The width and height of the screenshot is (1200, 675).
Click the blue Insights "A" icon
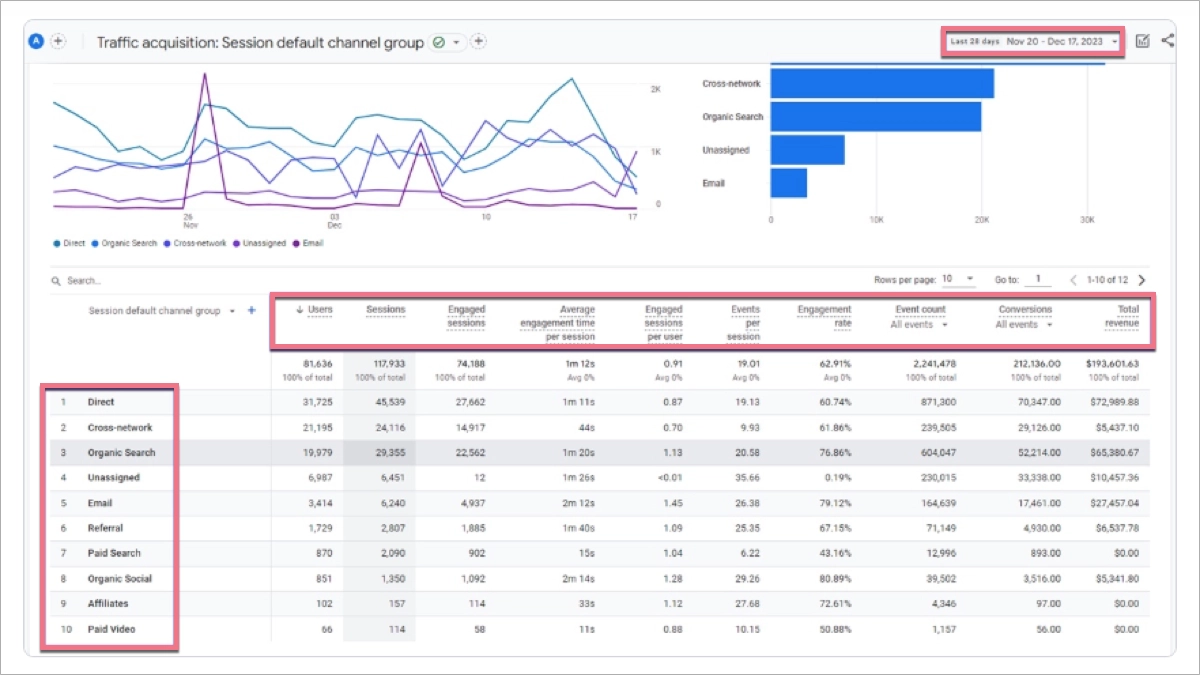pos(35,40)
